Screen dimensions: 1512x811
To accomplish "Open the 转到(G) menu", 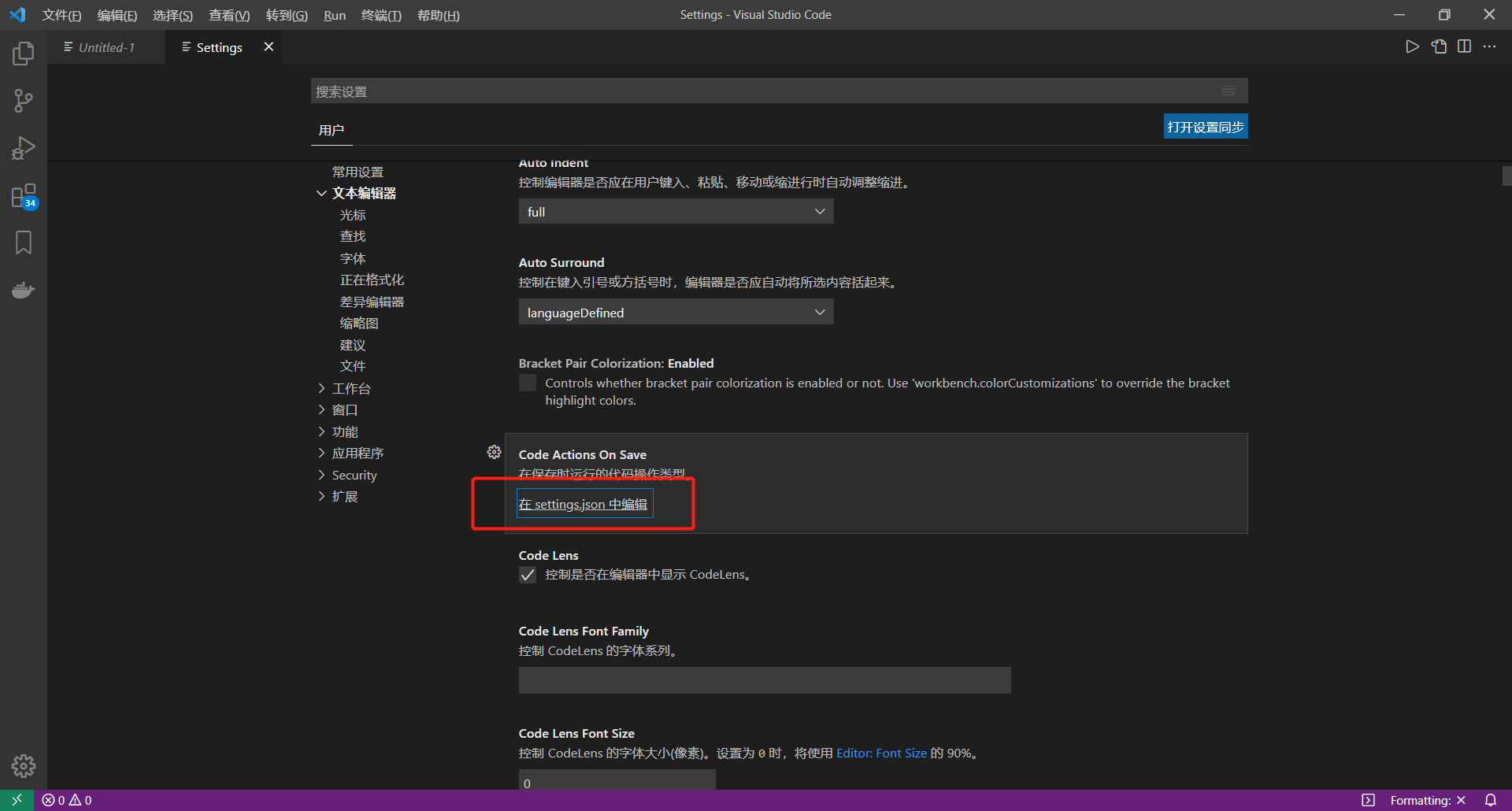I will coord(287,15).
